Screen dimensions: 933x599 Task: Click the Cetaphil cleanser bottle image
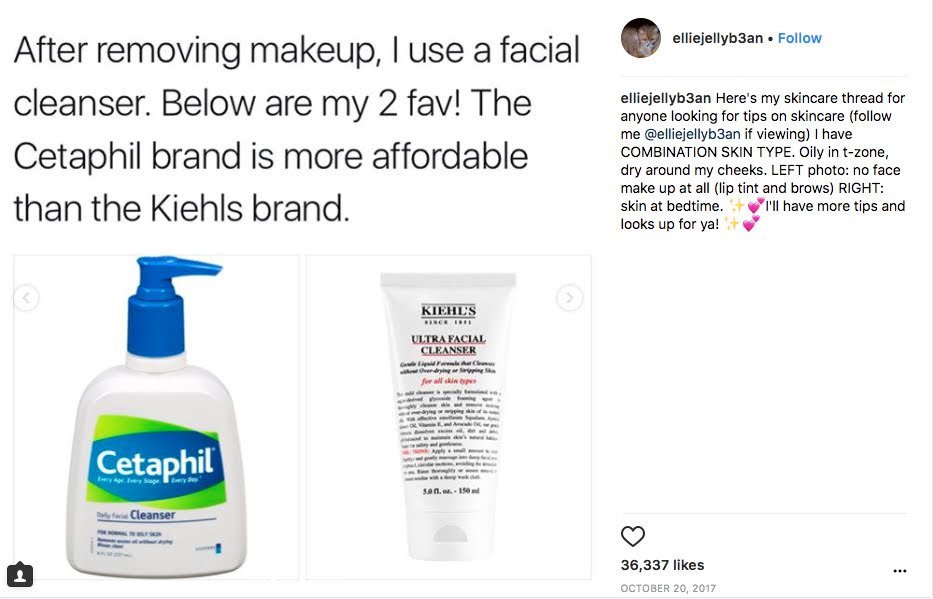[x=156, y=417]
